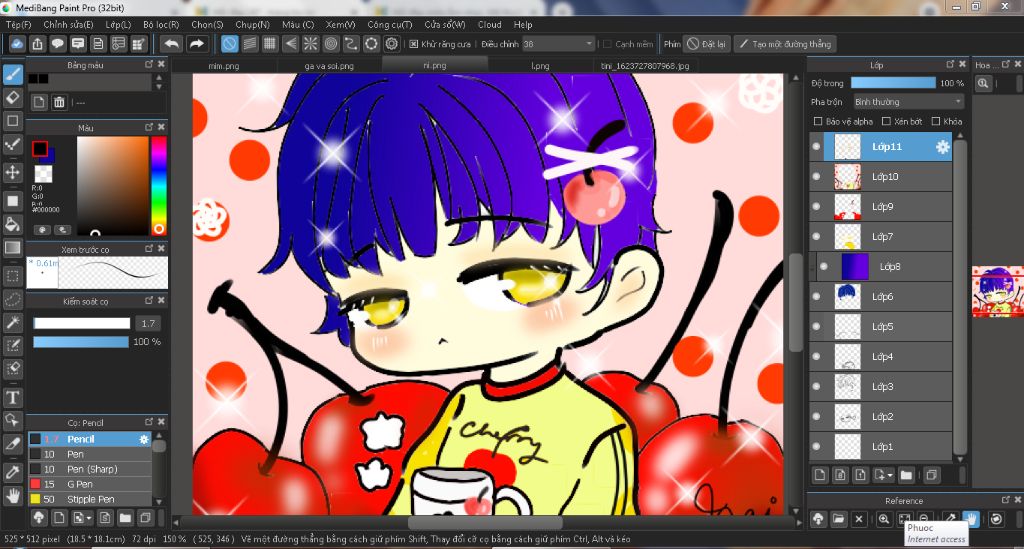
Task: Select layer Lớp5
Action: 881,326
